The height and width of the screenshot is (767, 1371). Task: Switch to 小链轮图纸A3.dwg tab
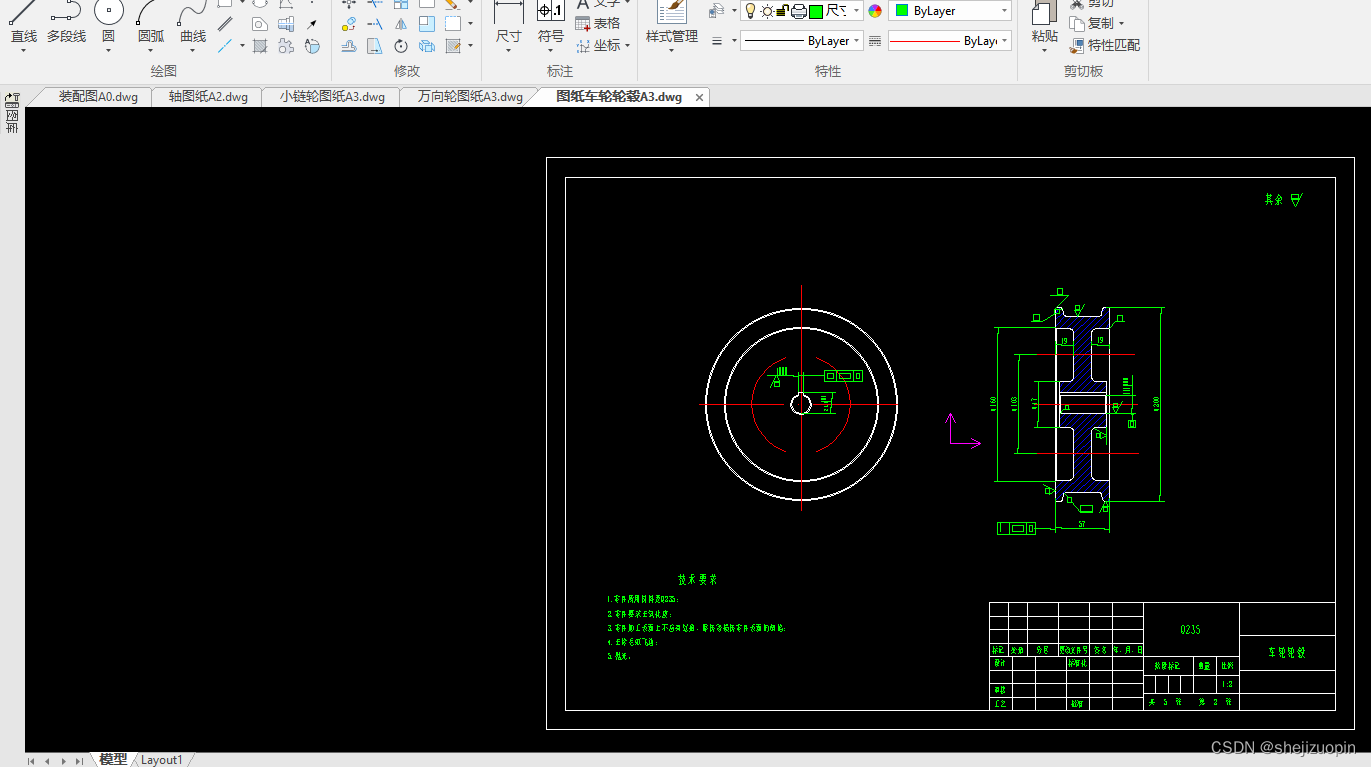point(332,97)
